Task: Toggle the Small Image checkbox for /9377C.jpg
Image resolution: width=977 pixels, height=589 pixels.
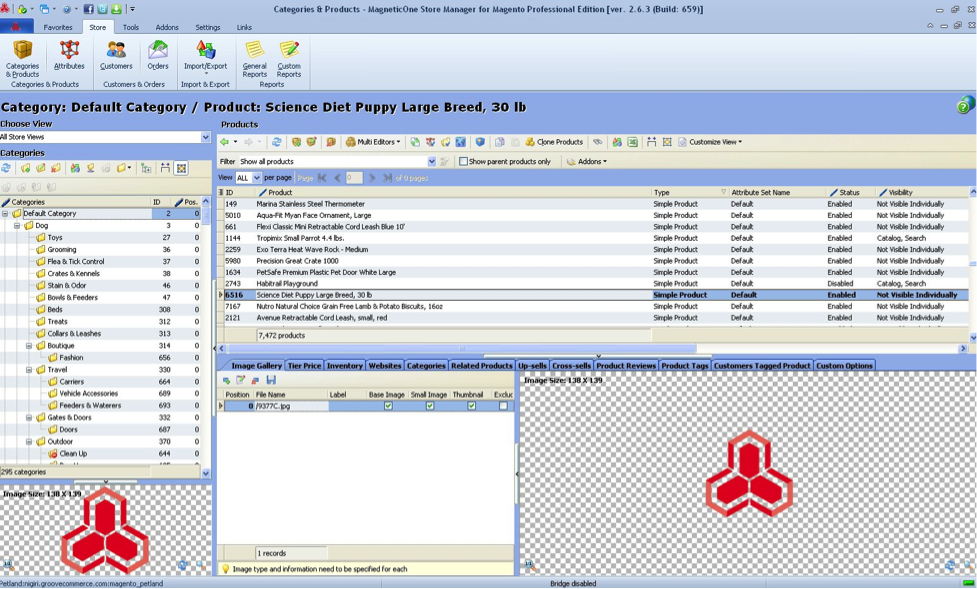Action: pyautogui.click(x=430, y=406)
